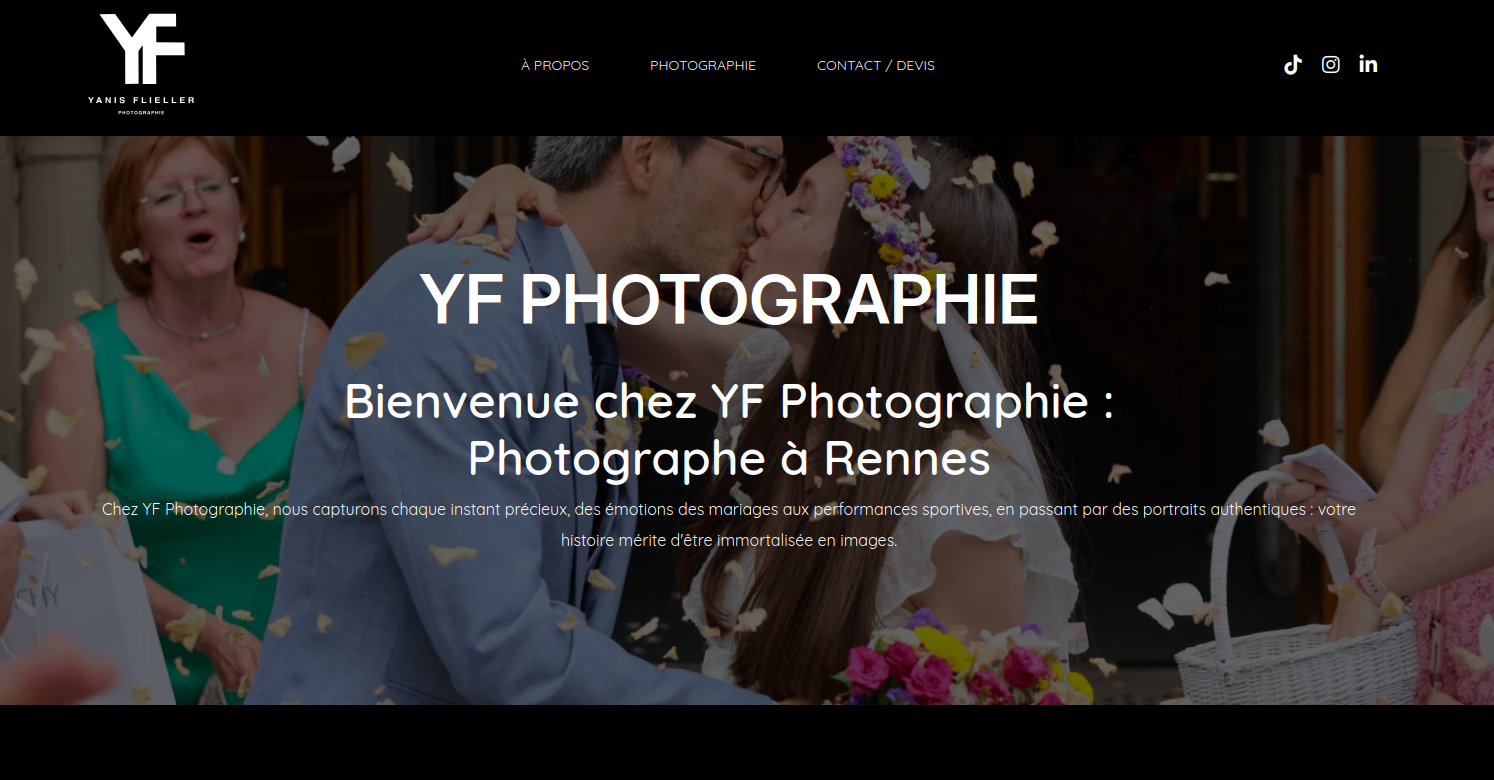Click the YF PHOTOGRAPHIE main heading
The width and height of the screenshot is (1494, 780).
(729, 299)
